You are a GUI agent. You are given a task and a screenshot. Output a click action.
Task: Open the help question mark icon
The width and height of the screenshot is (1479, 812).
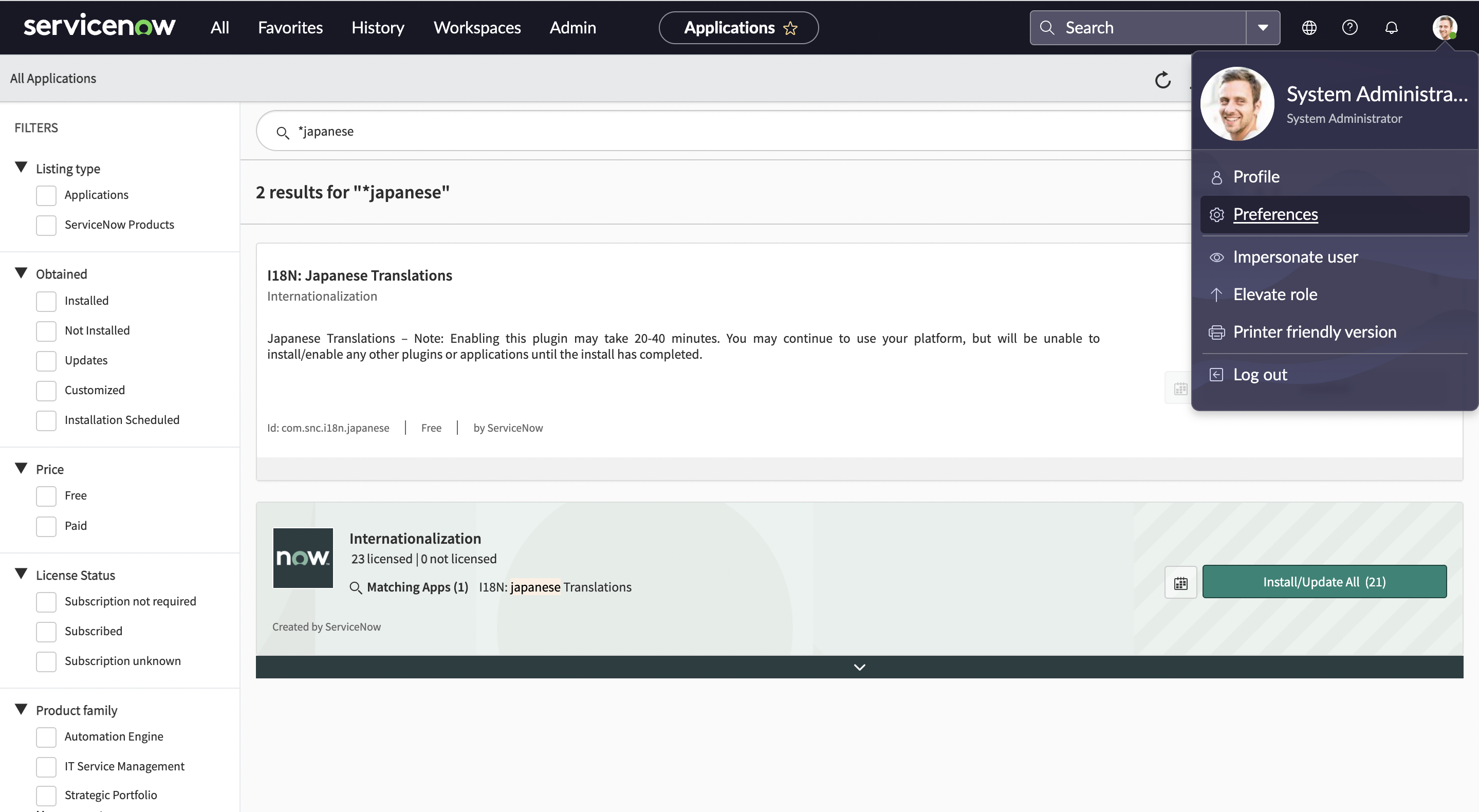(1350, 28)
